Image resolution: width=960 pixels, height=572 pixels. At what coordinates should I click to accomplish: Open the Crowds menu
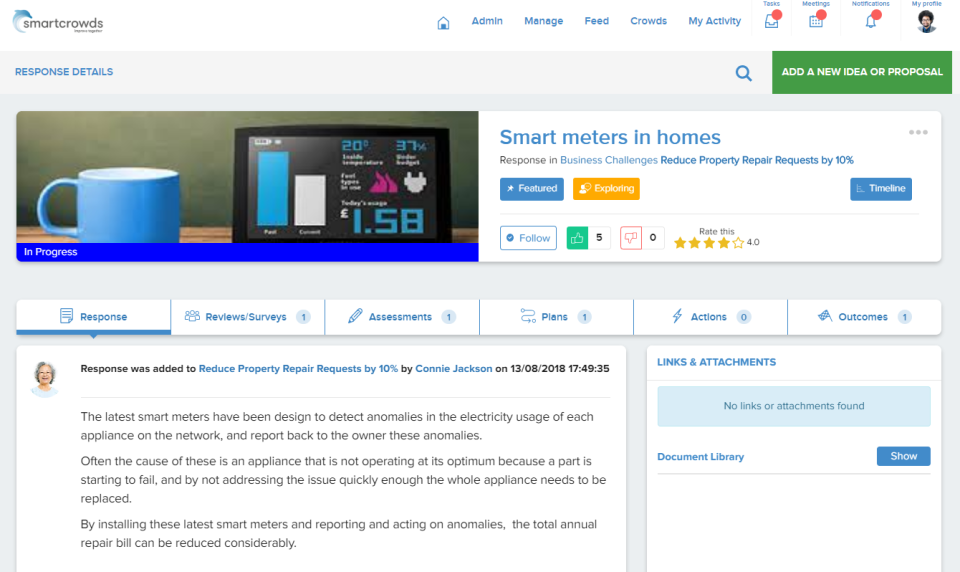[x=648, y=21]
